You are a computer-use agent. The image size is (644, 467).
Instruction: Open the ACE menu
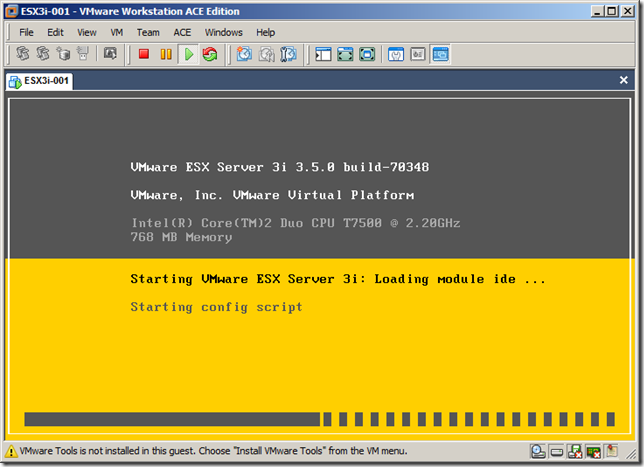click(182, 32)
